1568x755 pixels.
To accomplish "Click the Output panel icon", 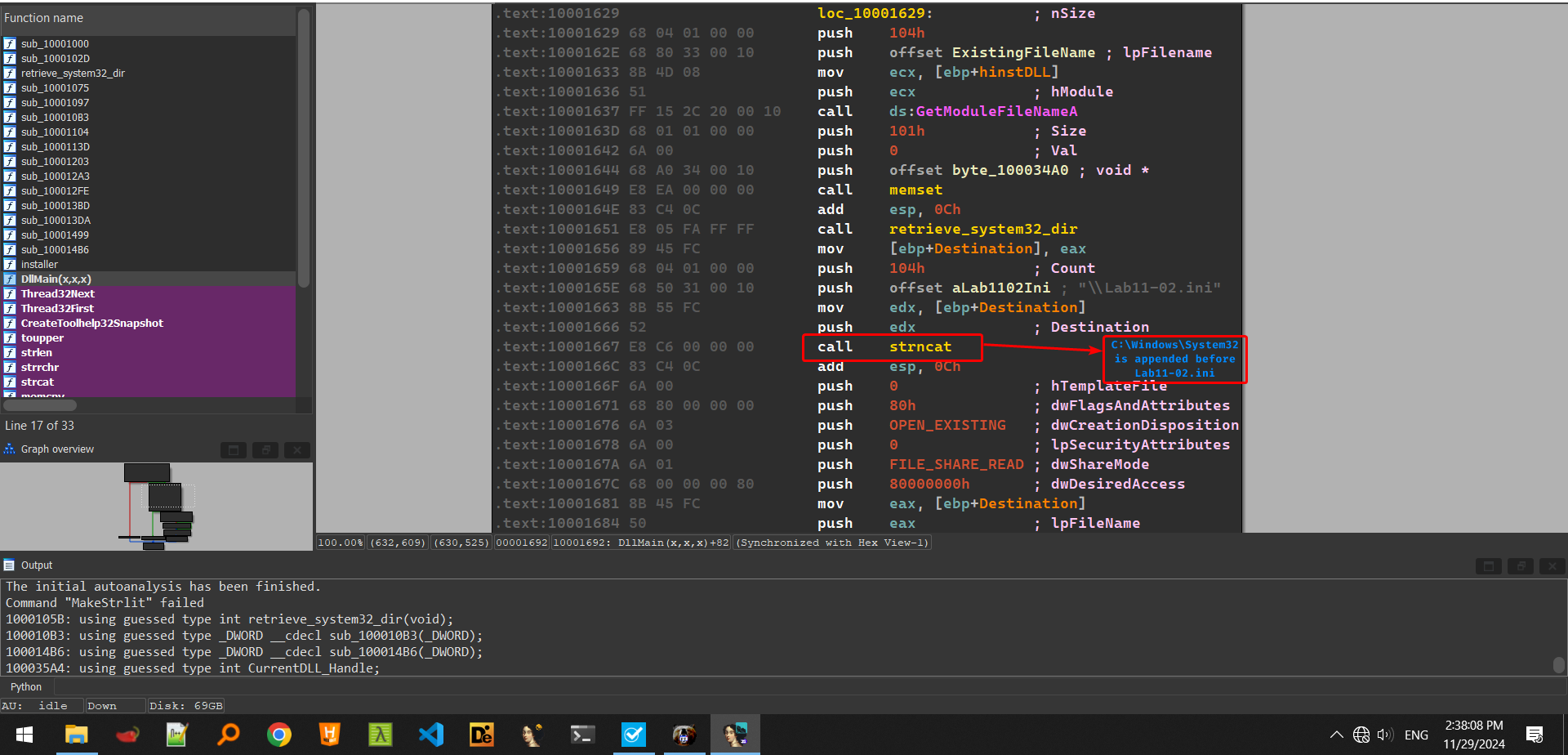I will point(10,565).
